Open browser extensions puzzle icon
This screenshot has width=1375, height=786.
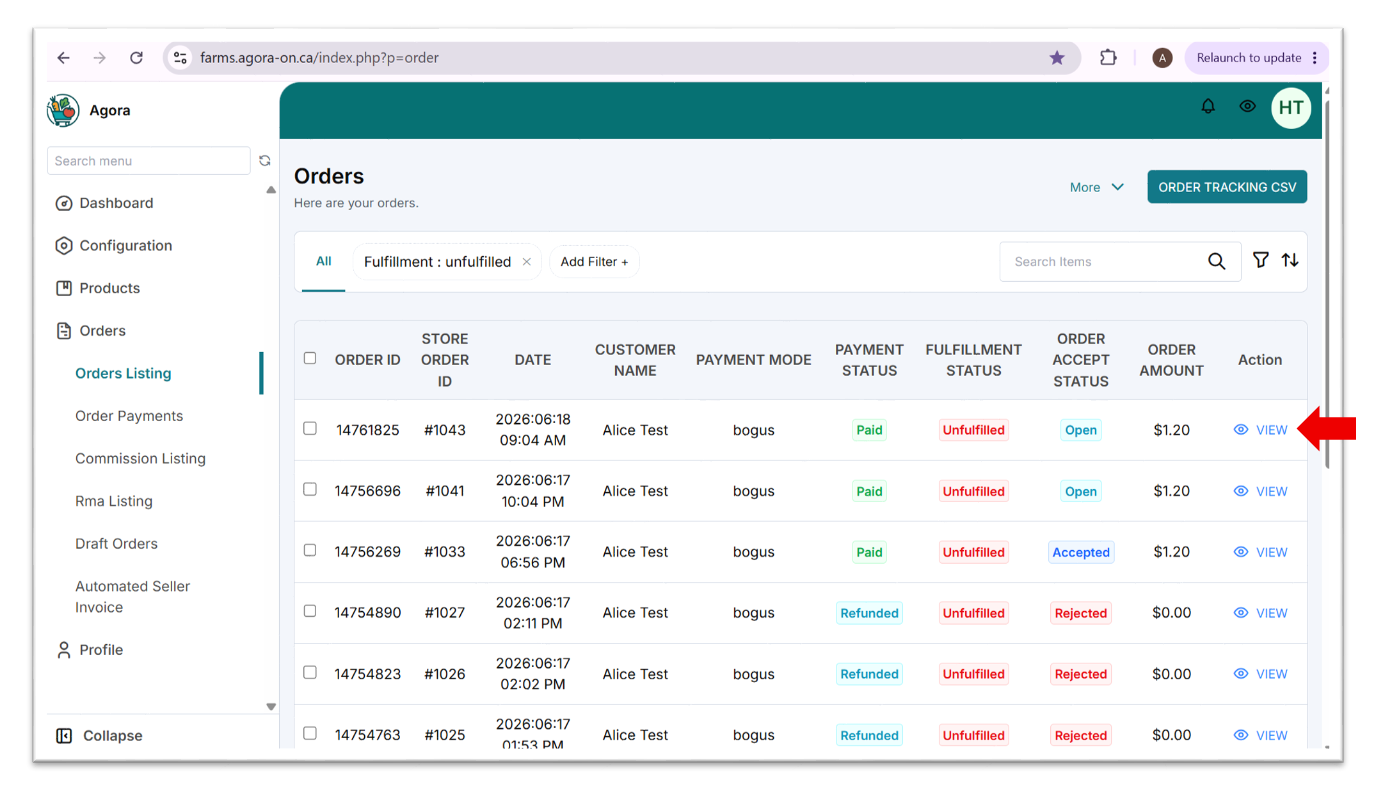1108,58
